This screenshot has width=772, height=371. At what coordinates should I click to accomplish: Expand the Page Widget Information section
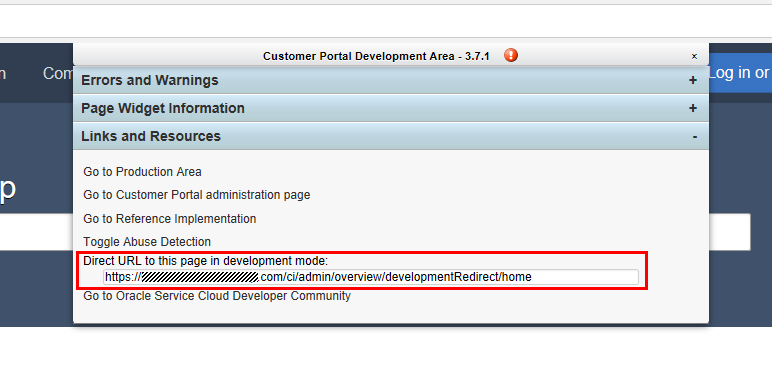point(391,108)
